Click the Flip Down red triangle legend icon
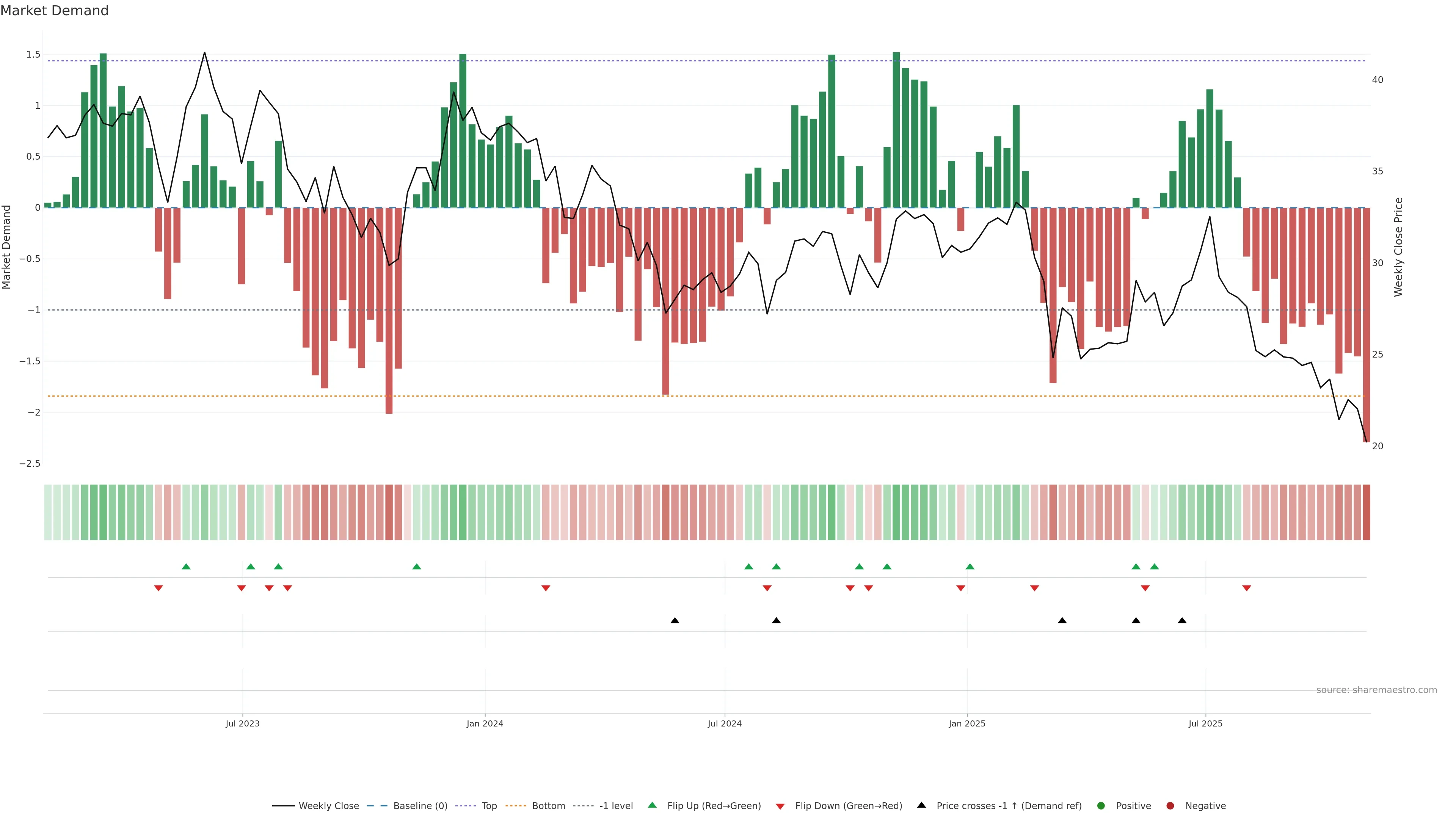The width and height of the screenshot is (1456, 819). pyautogui.click(x=780, y=806)
